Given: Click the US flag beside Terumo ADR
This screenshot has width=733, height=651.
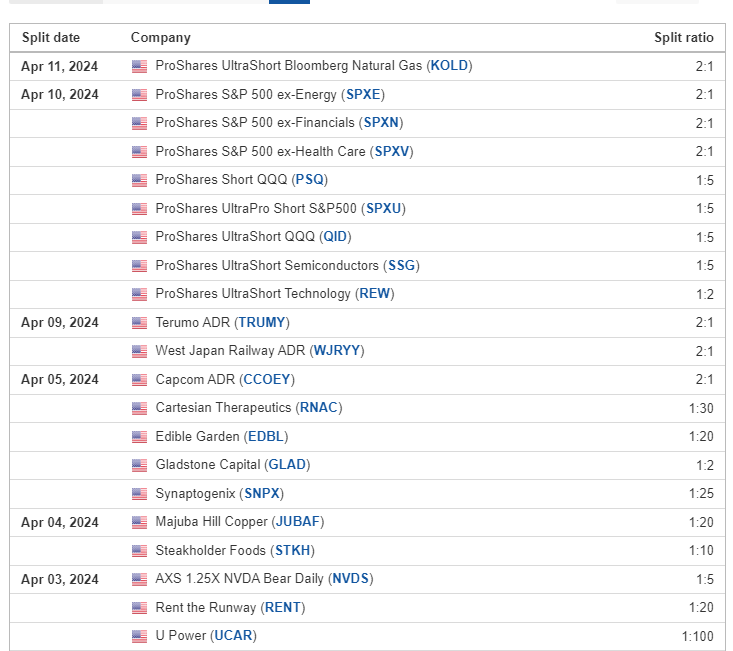Looking at the screenshot, I should (139, 323).
